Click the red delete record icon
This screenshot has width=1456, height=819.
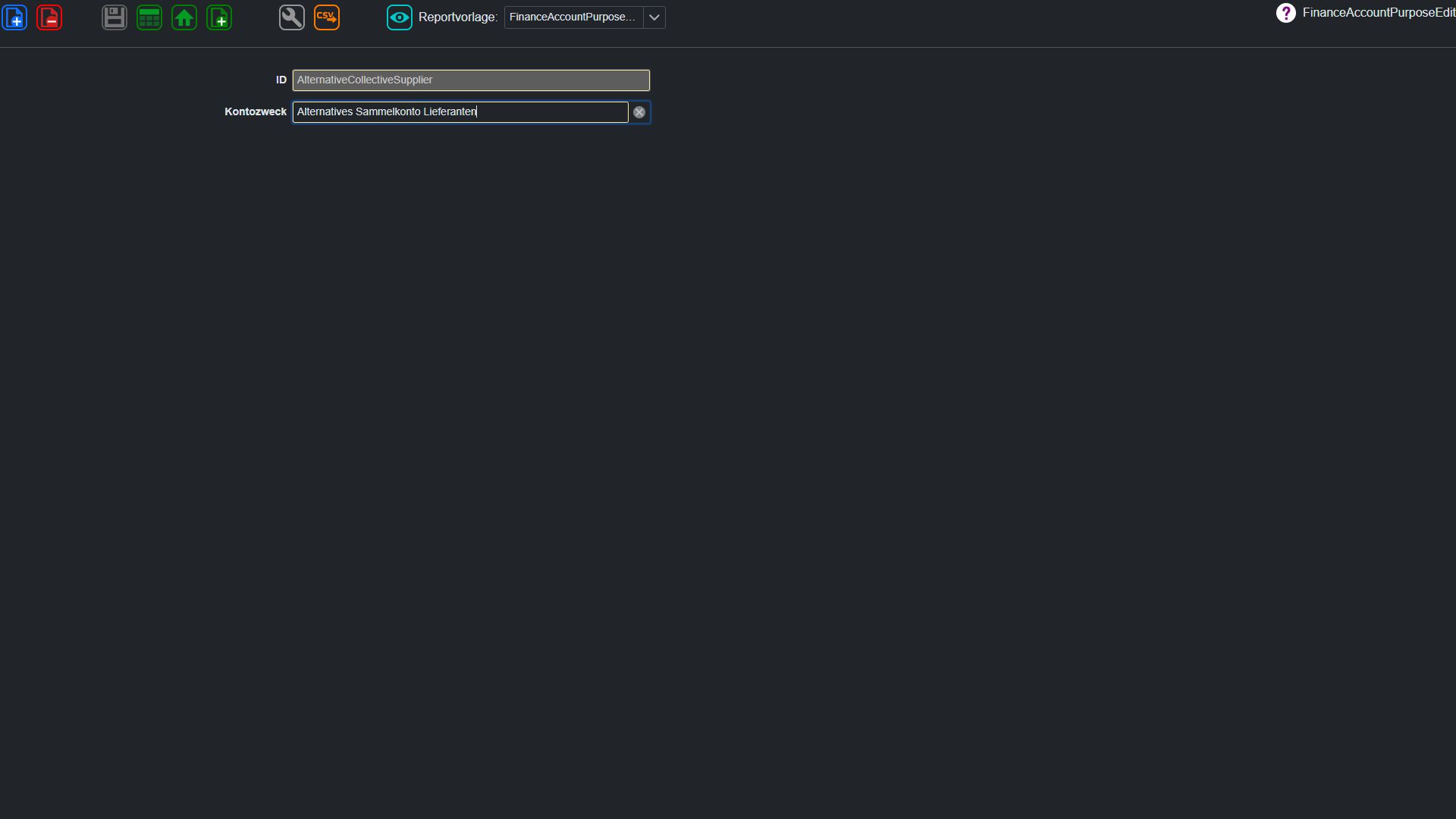pyautogui.click(x=49, y=17)
